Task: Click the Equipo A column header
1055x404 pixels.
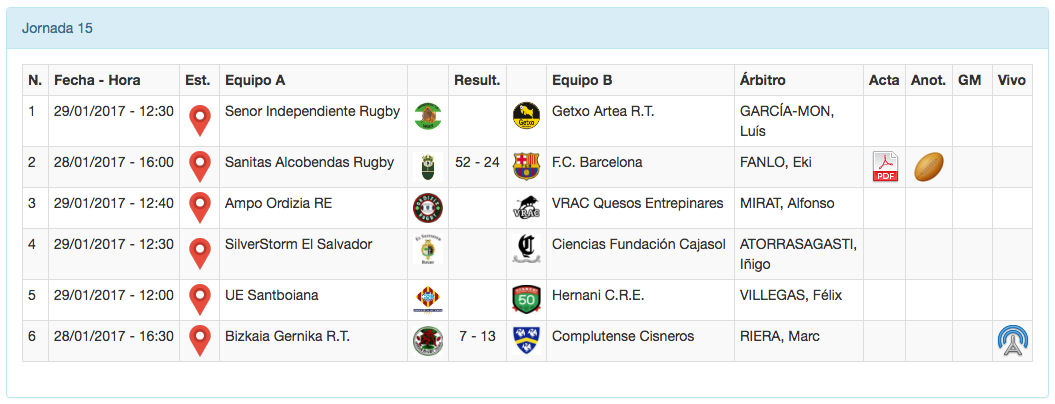Action: click(255, 81)
